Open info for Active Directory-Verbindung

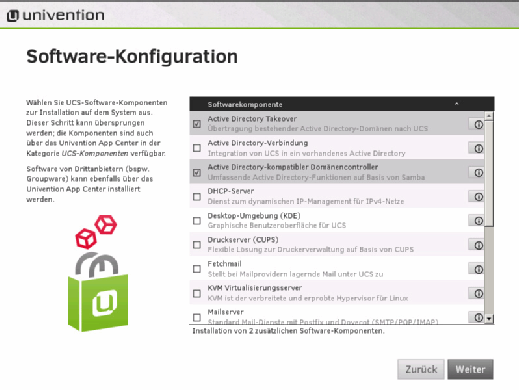pyautogui.click(x=477, y=148)
